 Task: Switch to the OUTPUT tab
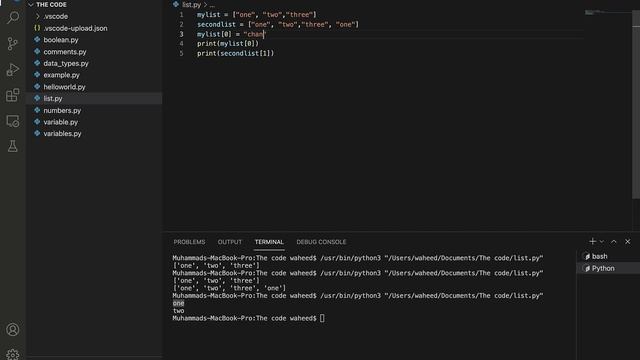click(x=230, y=242)
